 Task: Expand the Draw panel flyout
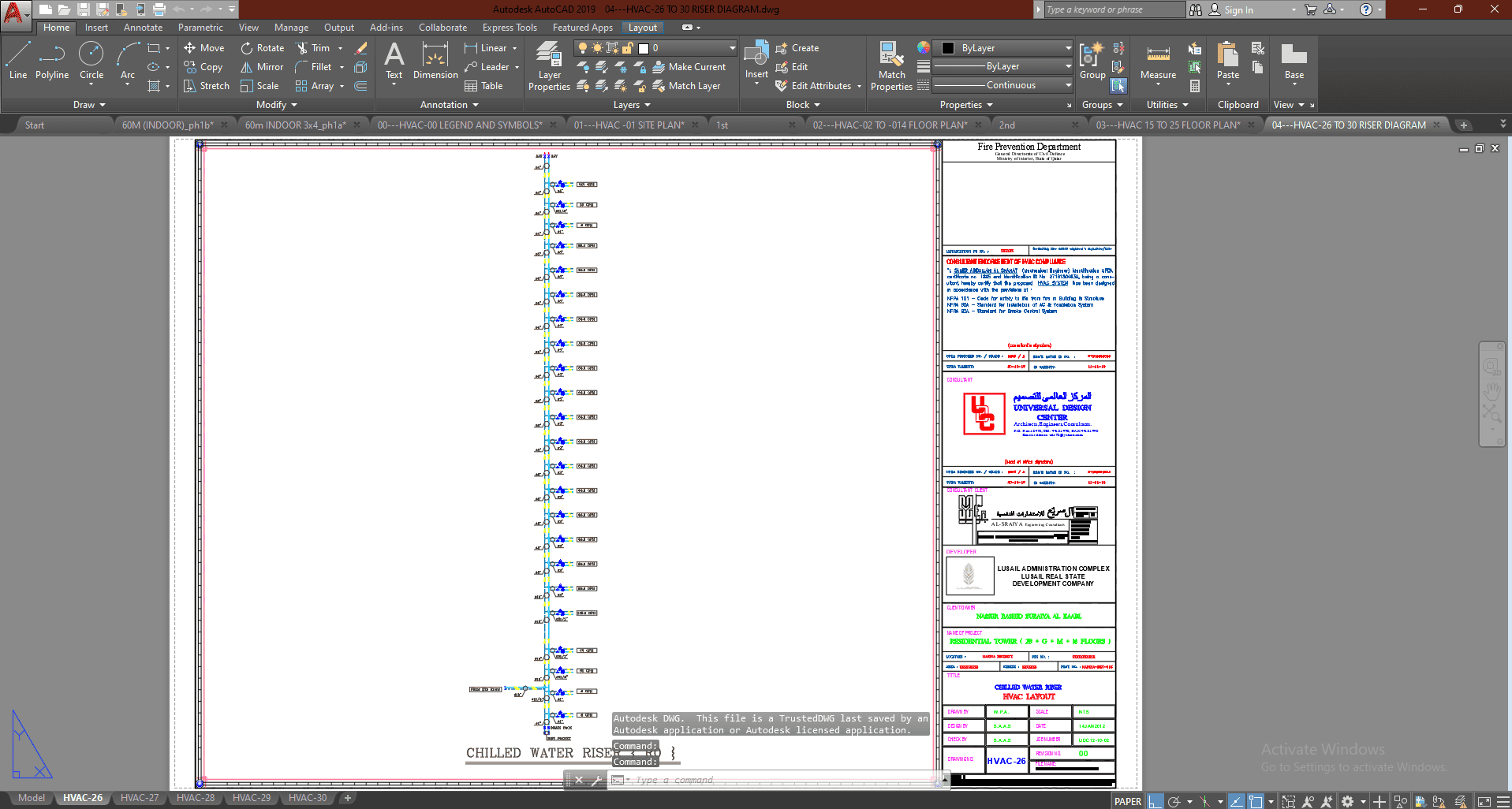point(89,105)
